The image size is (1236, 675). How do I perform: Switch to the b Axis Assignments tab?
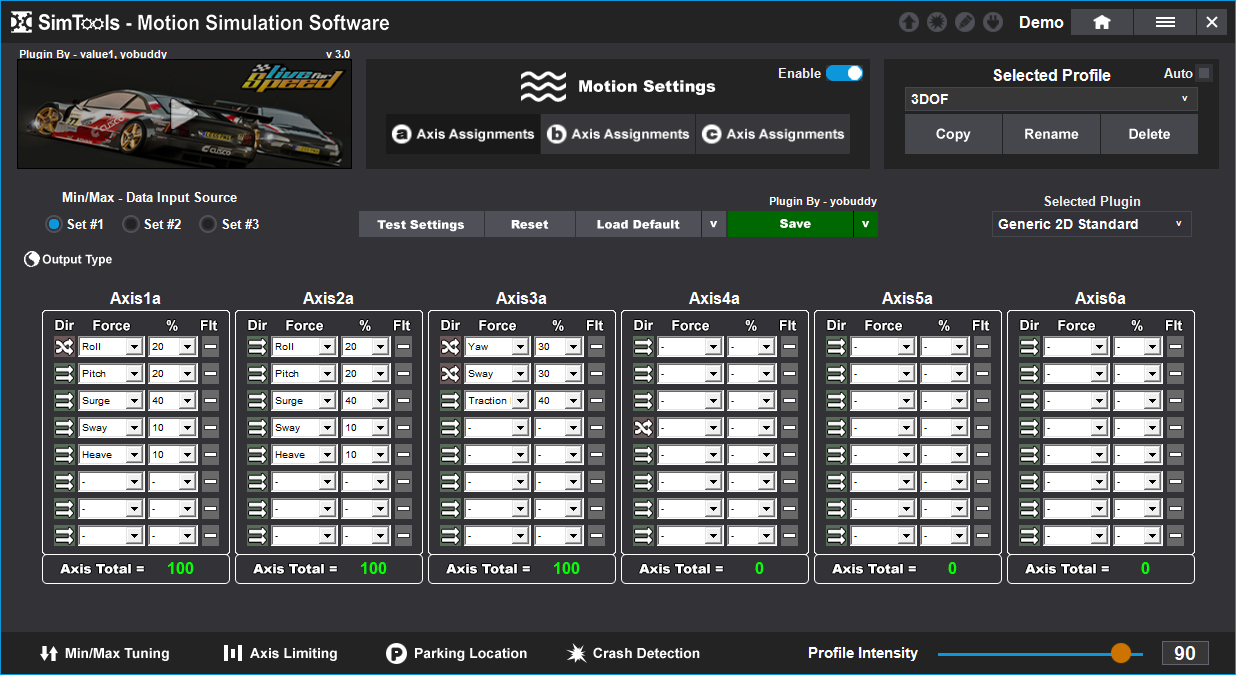pos(618,134)
